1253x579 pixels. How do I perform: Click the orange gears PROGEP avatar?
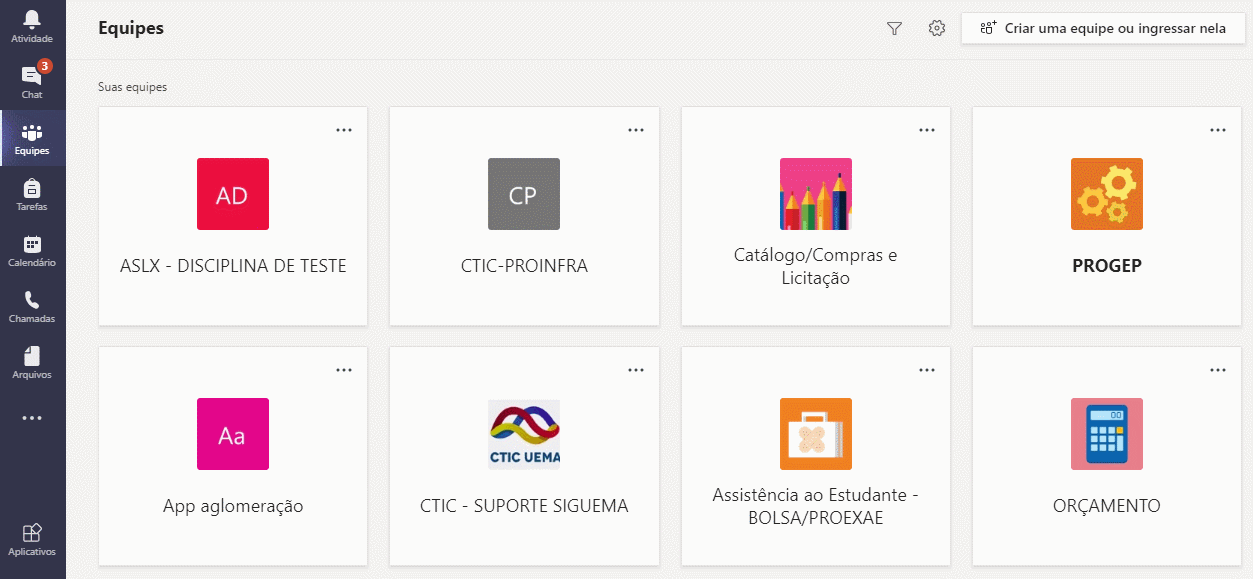pos(1107,194)
